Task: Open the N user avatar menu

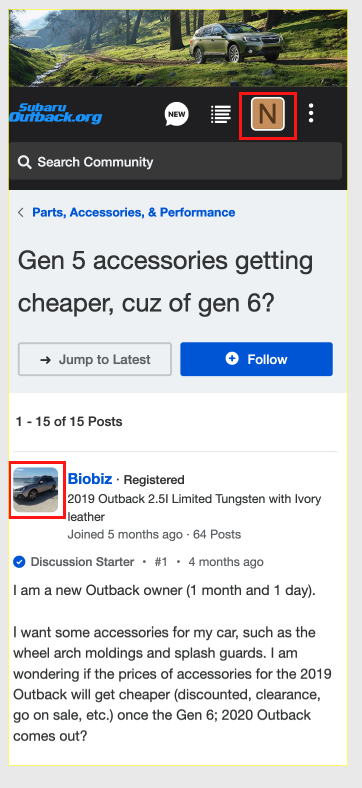Action: point(267,114)
